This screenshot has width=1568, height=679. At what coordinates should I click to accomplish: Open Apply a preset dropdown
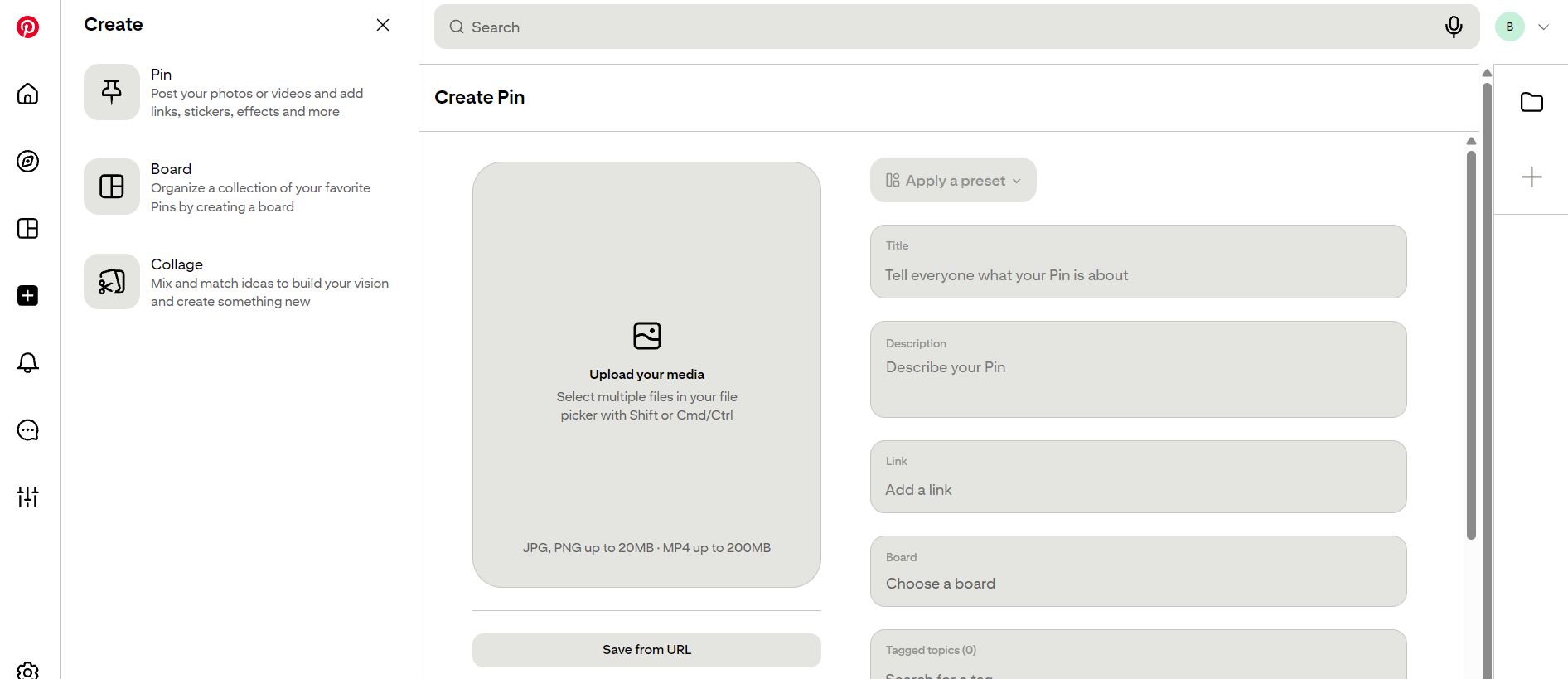click(x=953, y=180)
